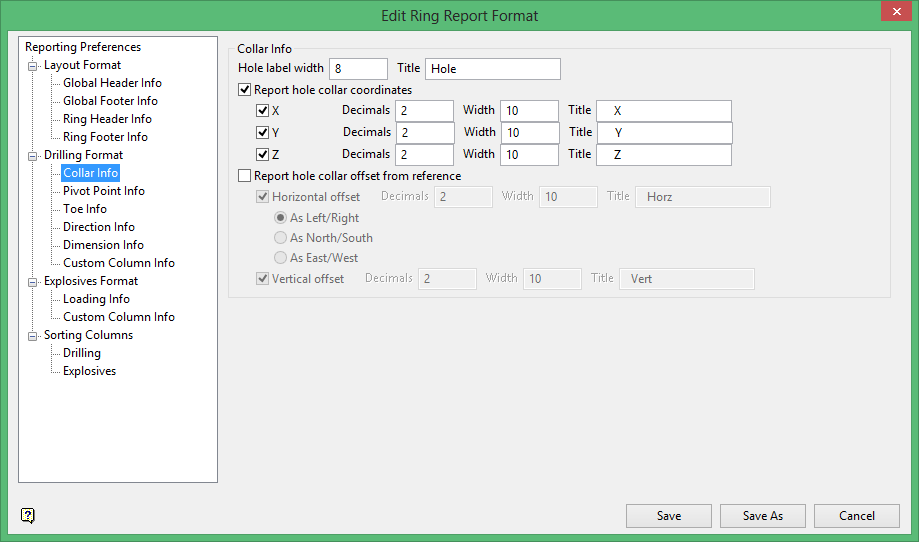Screen dimensions: 919x542
Task: Collapse the Layout Format tree node
Action: (x=33, y=66)
